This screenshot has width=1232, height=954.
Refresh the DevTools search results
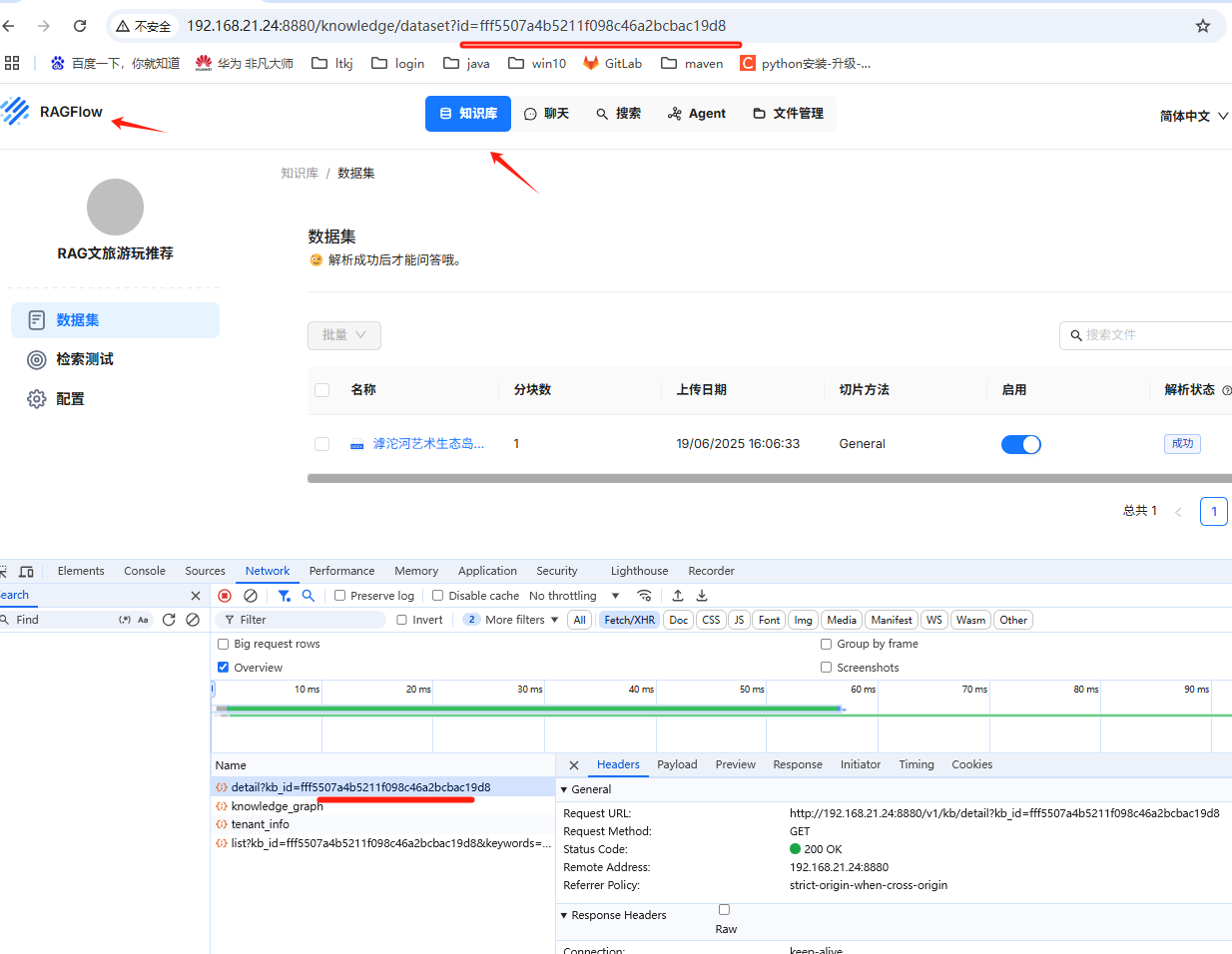[169, 620]
